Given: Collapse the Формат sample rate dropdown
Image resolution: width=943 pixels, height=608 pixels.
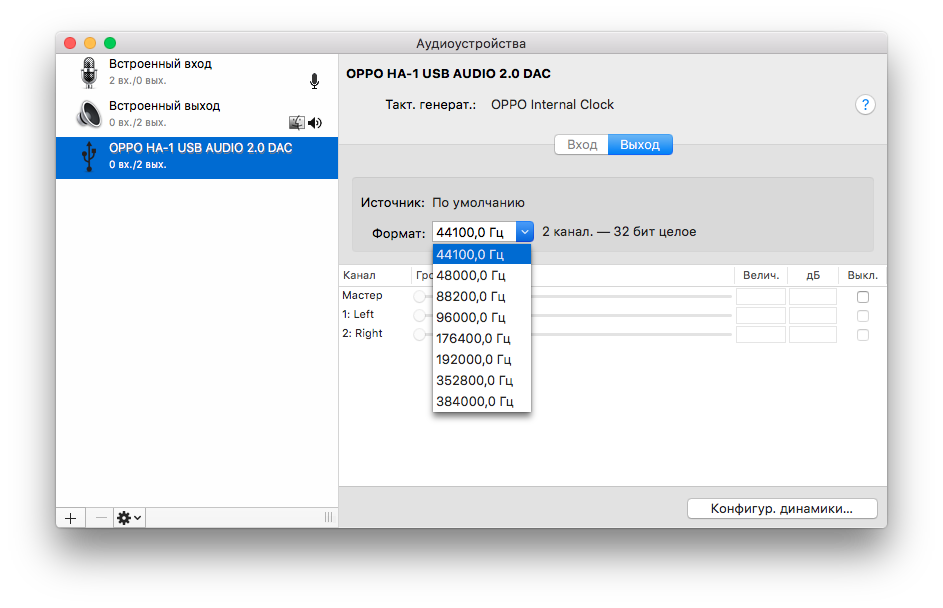Looking at the screenshot, I should [525, 231].
